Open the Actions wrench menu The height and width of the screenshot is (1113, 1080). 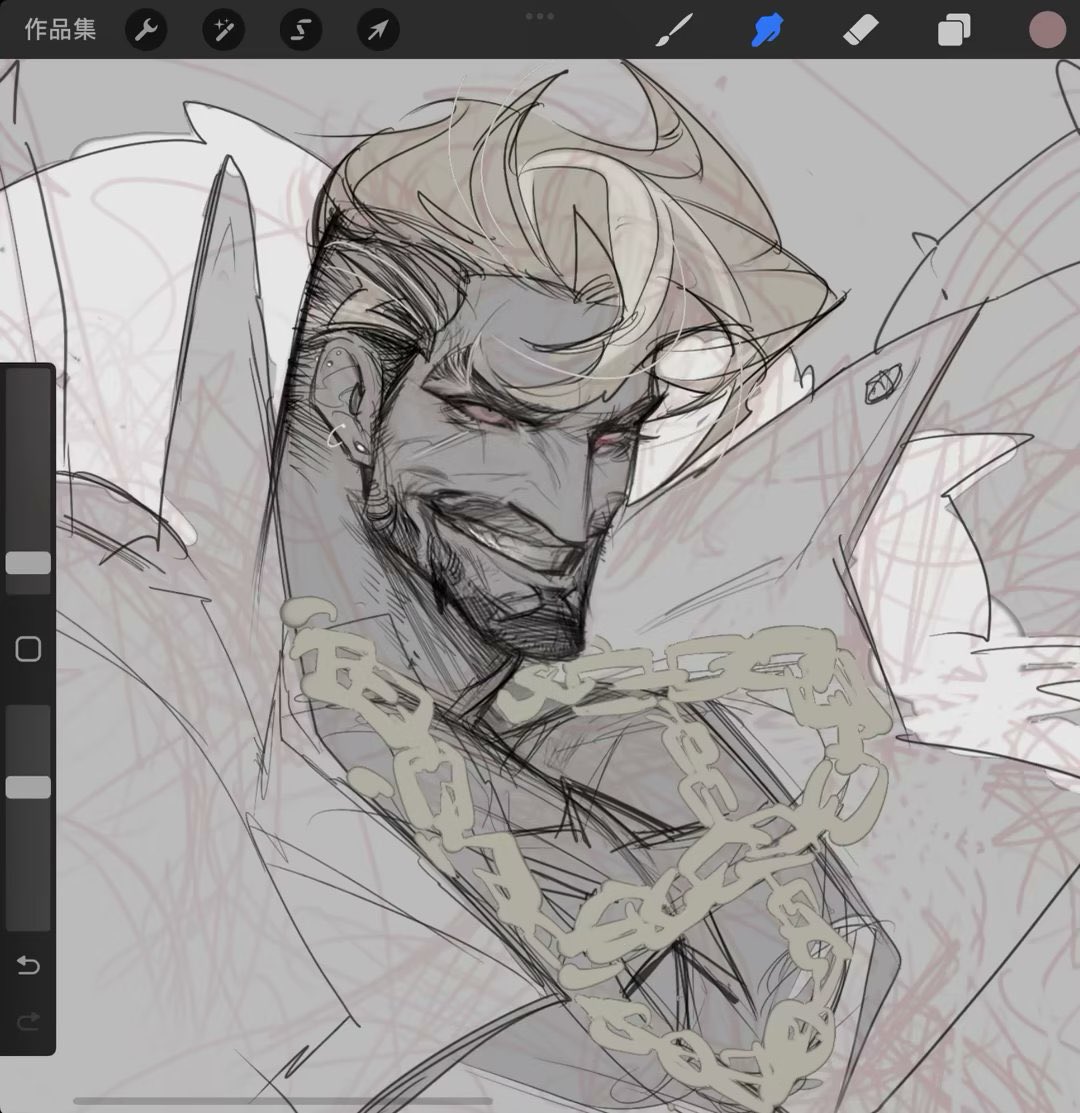click(146, 31)
